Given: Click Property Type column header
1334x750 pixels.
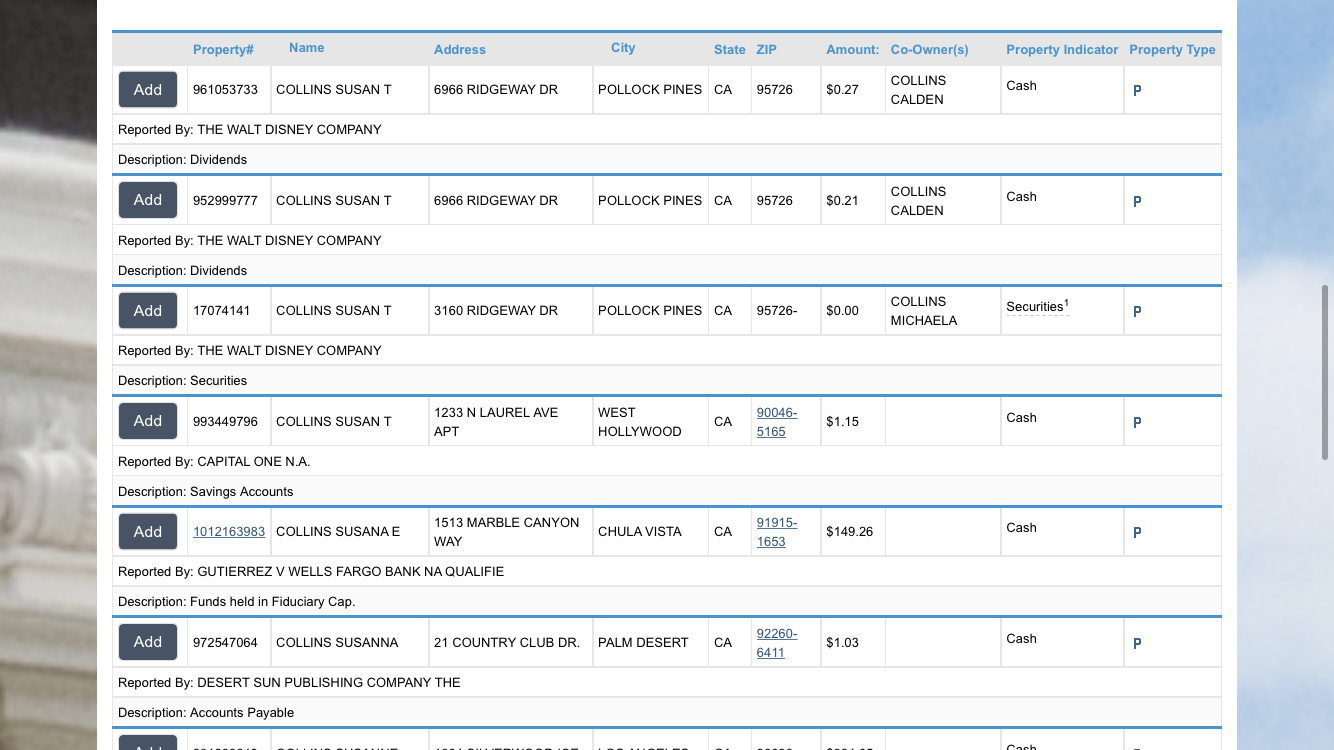Looking at the screenshot, I should (1172, 50).
